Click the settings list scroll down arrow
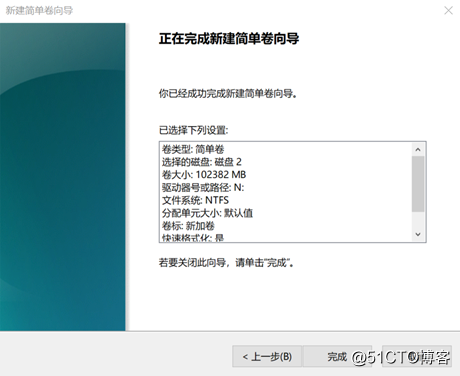 click(418, 234)
